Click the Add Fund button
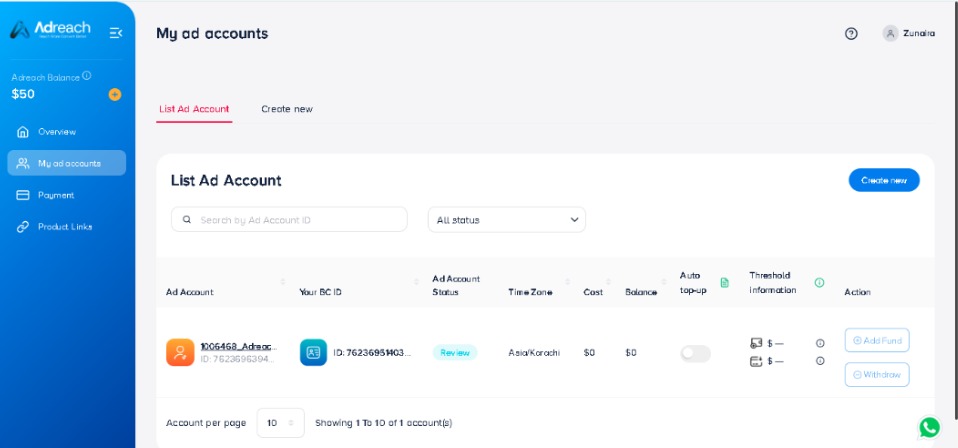This screenshot has height=448, width=958. coord(876,341)
